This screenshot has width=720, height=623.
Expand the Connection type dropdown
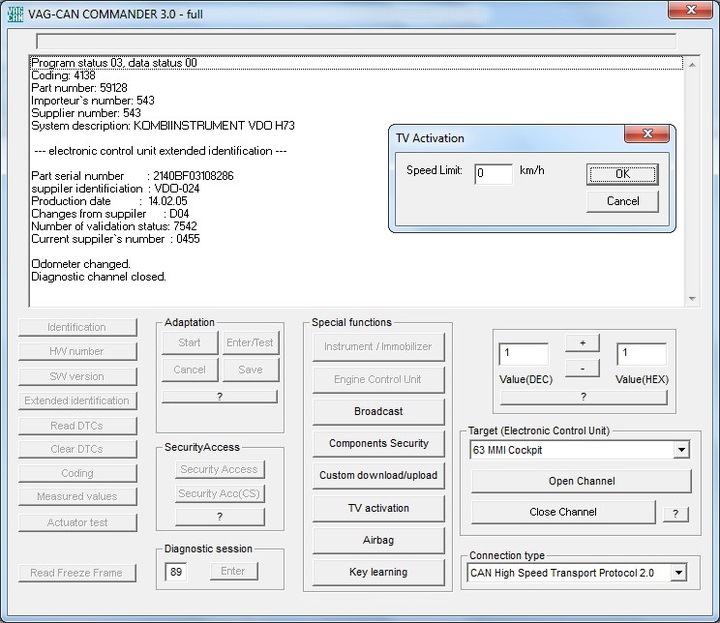(x=679, y=573)
